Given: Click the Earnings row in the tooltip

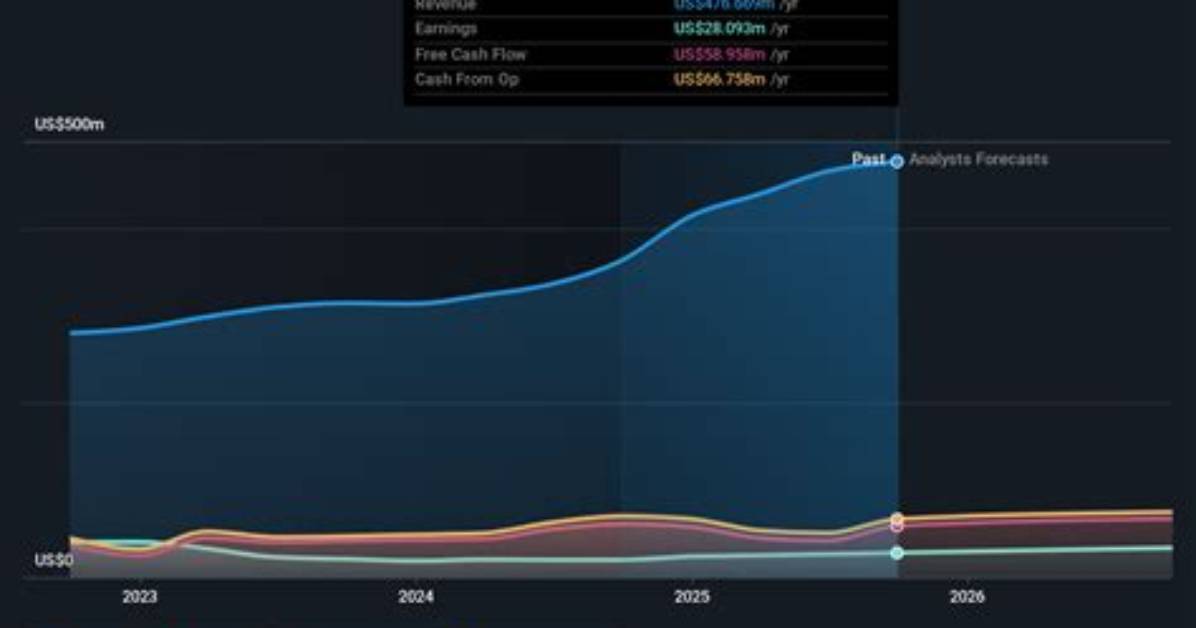Looking at the screenshot, I should coord(651,29).
